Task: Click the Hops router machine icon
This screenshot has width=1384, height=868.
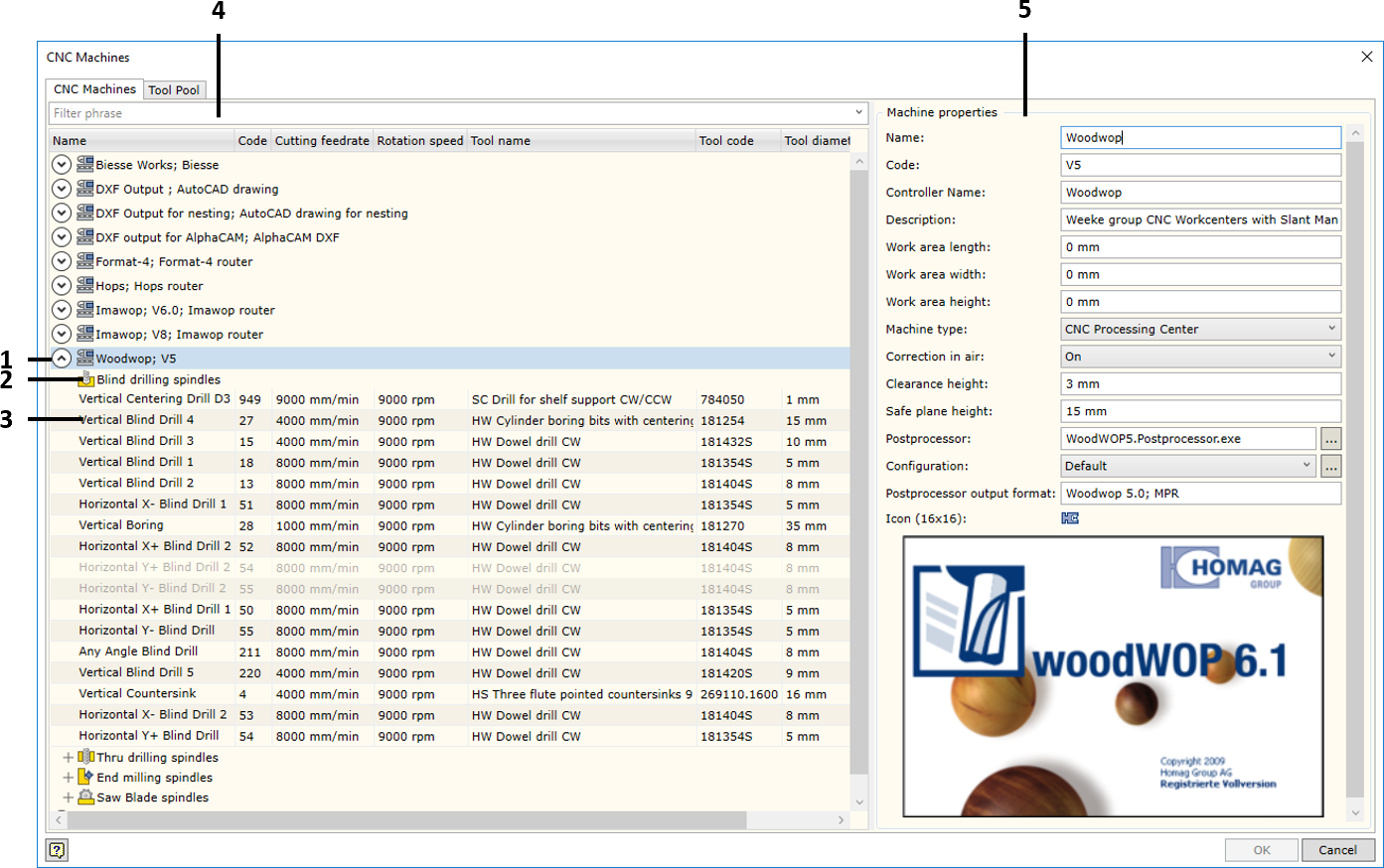Action: [85, 285]
